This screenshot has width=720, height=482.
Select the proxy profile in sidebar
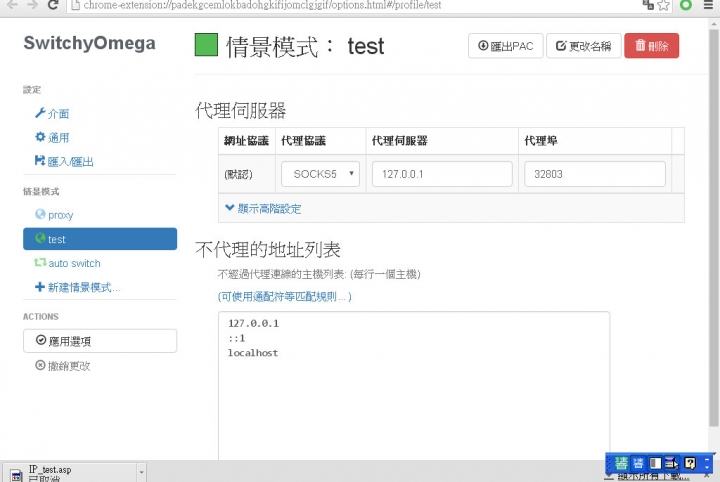click(x=54, y=215)
